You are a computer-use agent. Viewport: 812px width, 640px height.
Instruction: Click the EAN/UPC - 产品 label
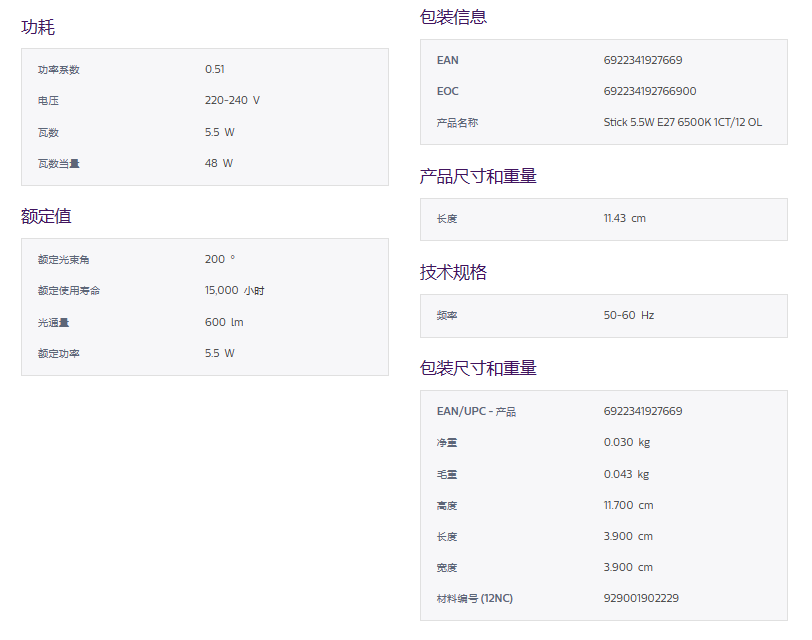(x=476, y=411)
